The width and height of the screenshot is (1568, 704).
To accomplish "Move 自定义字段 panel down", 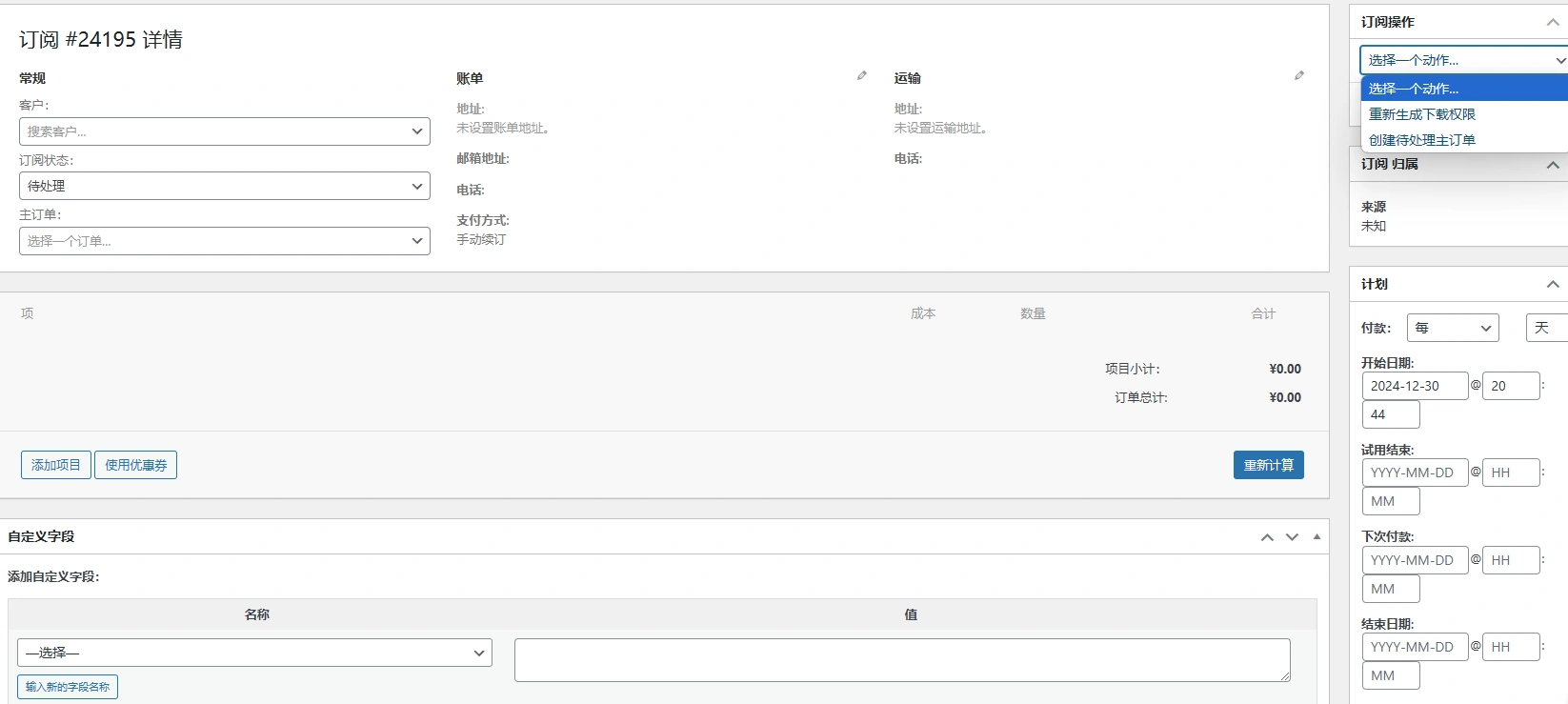I will pyautogui.click(x=1292, y=537).
